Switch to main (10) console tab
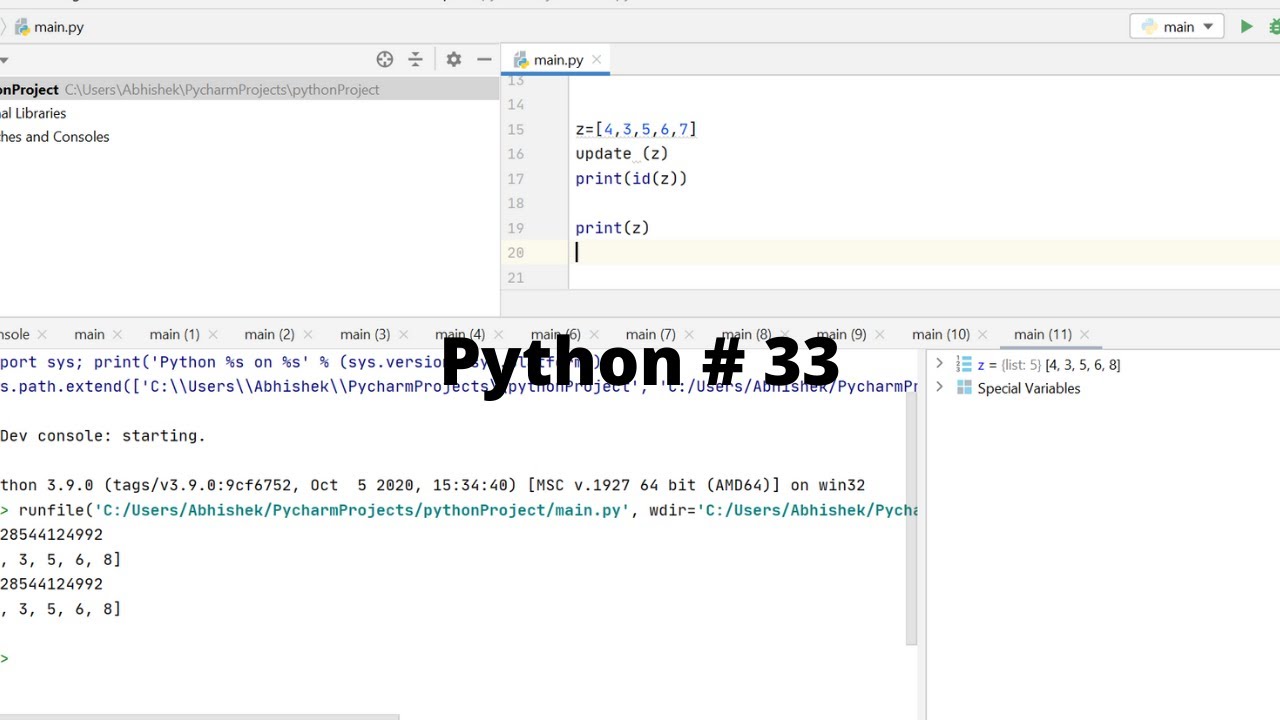This screenshot has width=1280, height=720. pos(941,334)
